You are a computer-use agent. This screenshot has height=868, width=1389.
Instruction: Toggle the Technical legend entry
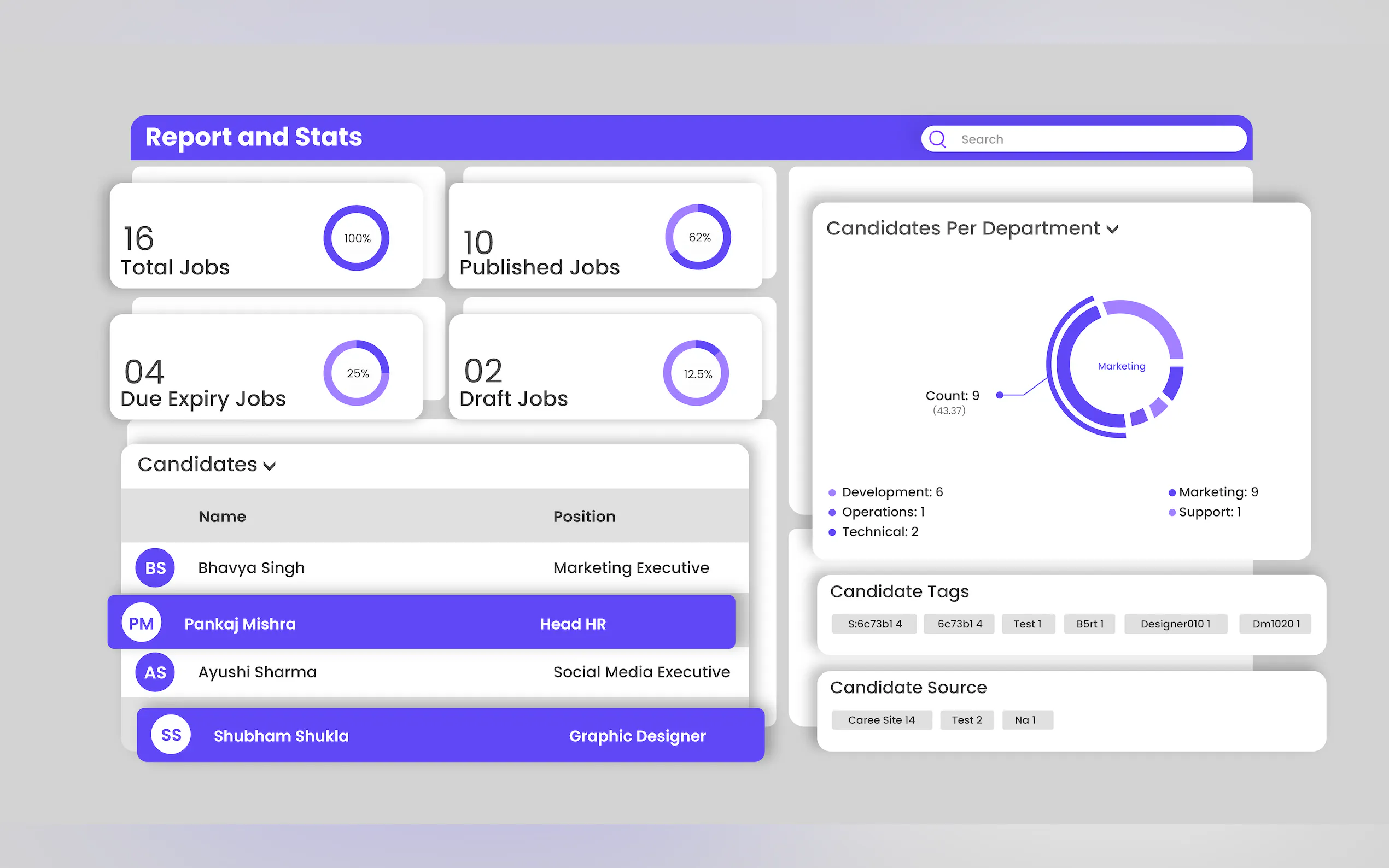pyautogui.click(x=879, y=532)
